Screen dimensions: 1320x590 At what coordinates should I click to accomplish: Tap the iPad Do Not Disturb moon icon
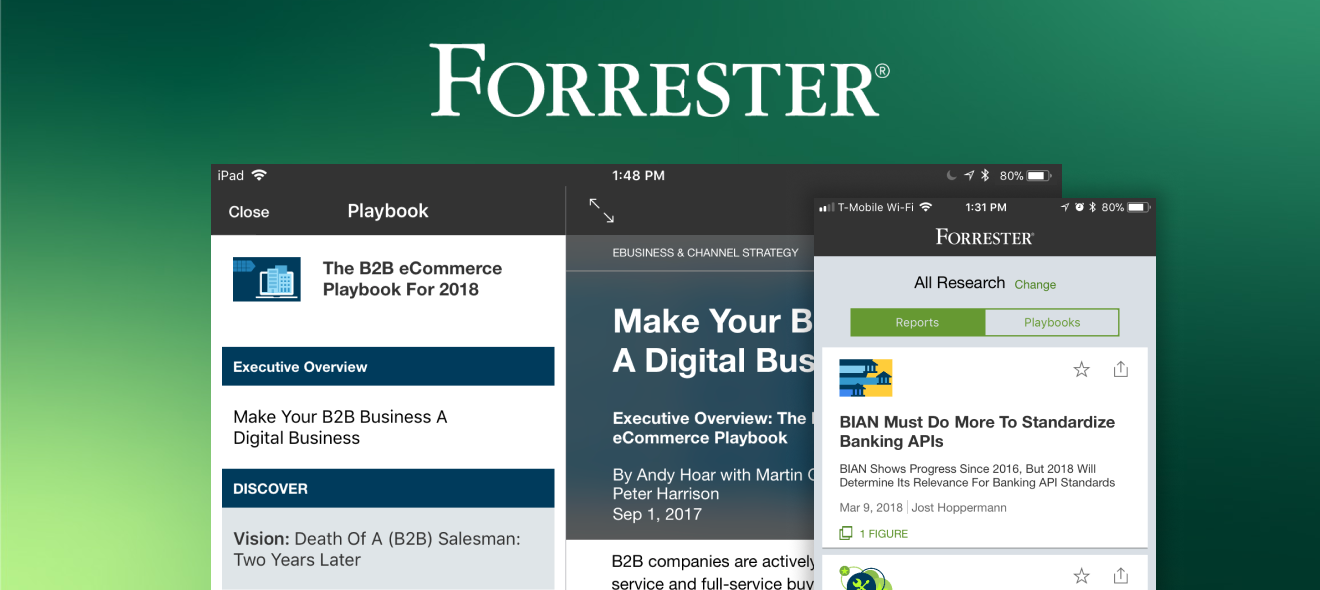point(951,175)
